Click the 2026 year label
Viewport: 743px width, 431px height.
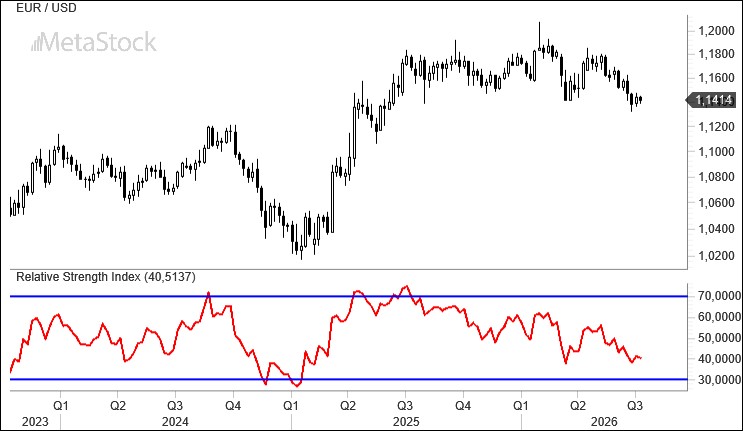click(604, 422)
